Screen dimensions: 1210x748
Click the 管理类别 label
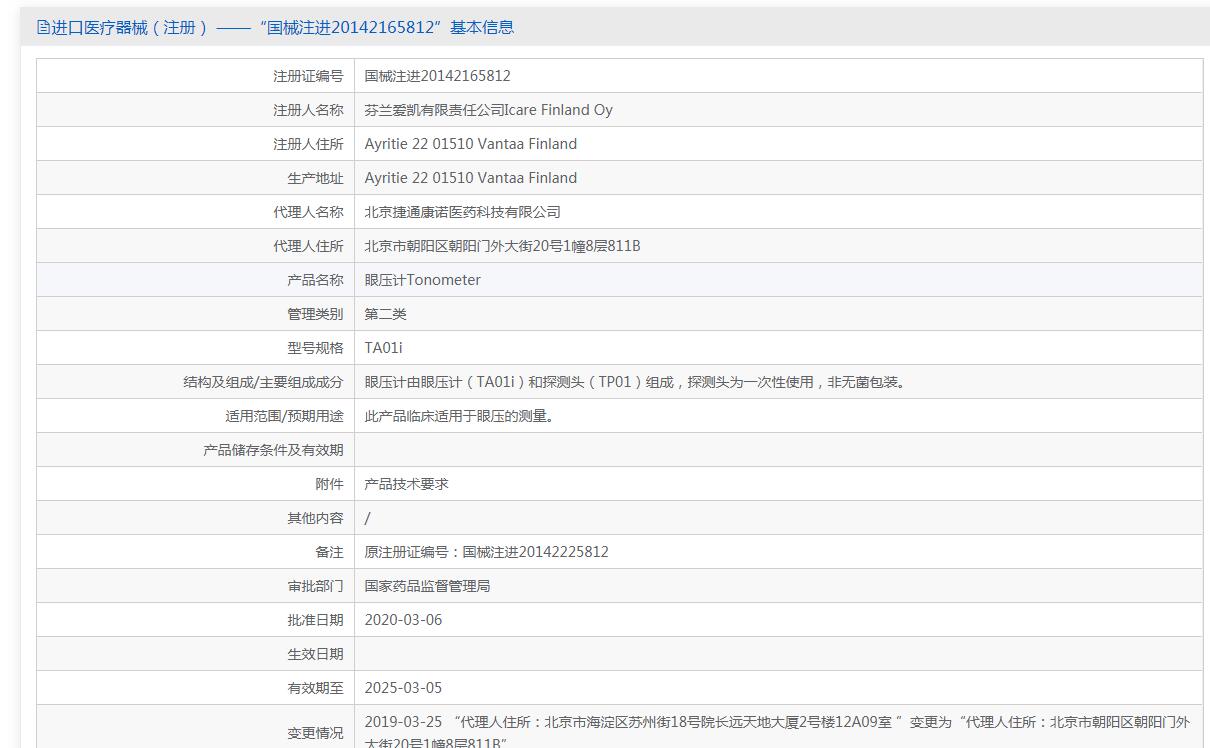tap(315, 314)
